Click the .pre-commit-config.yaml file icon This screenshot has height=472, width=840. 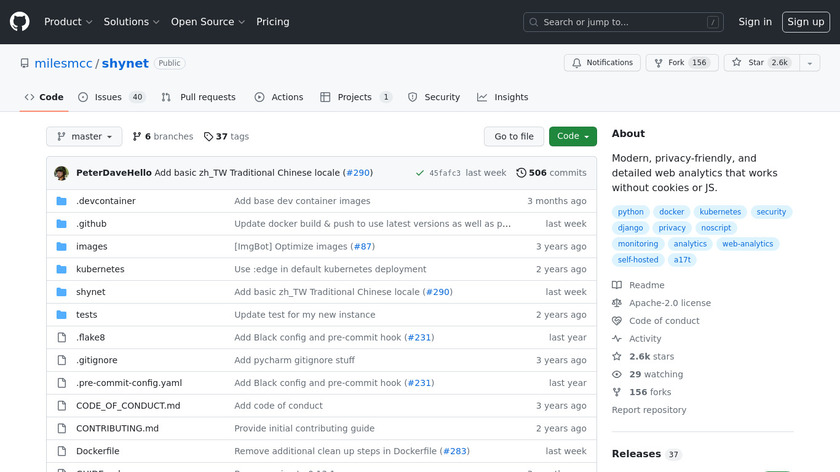[x=62, y=383]
